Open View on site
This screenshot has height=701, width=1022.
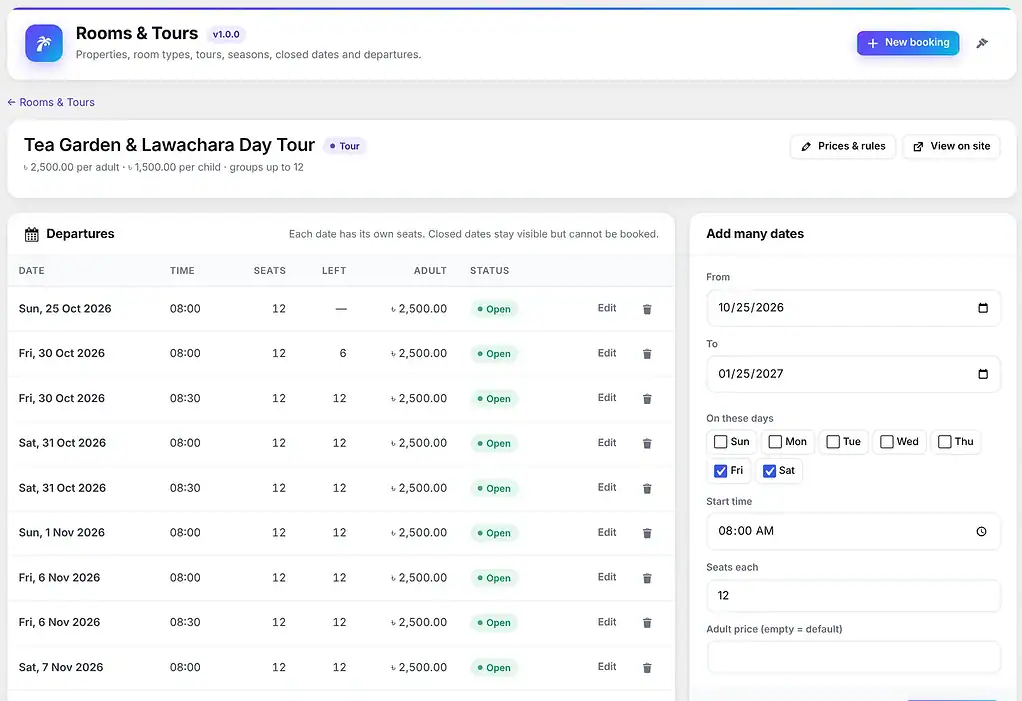click(951, 147)
